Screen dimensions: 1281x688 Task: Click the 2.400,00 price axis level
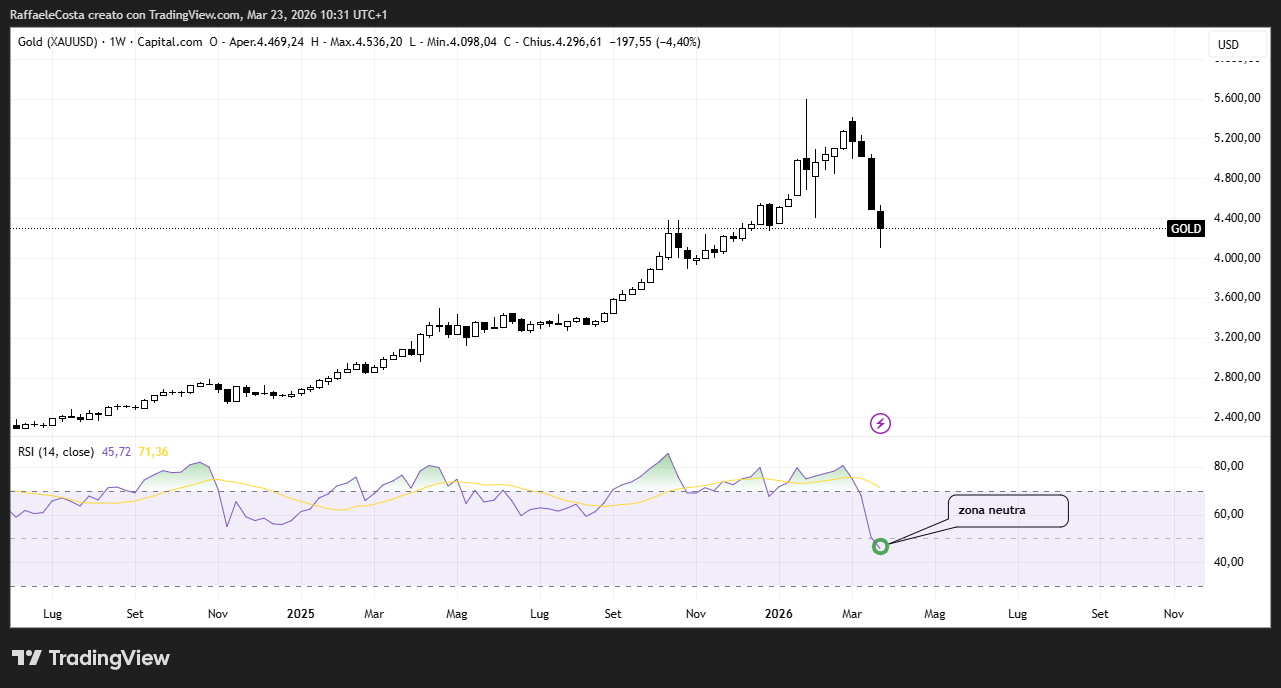click(1234, 417)
